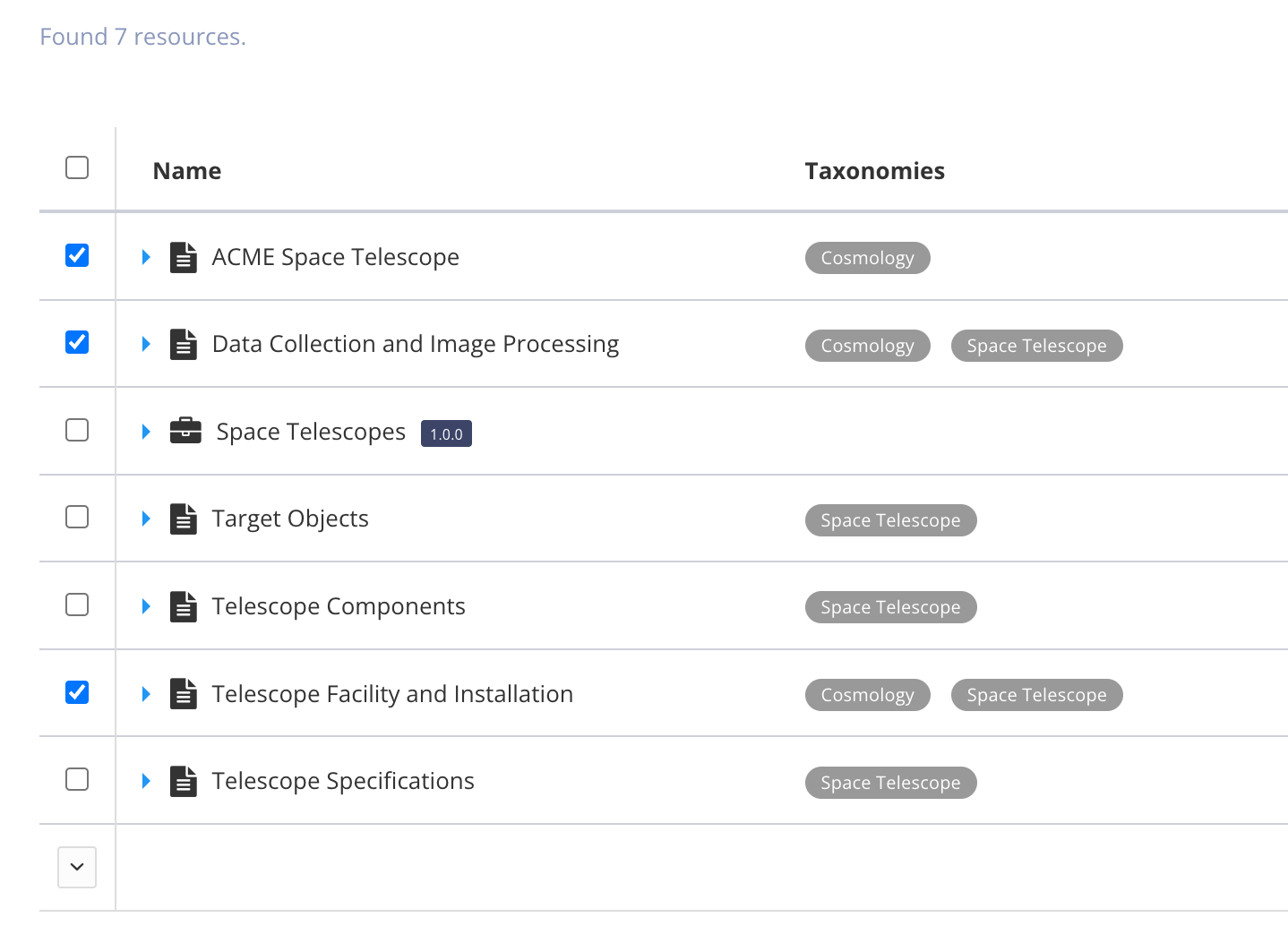Open the ACME Space Telescope resource

[x=335, y=256]
